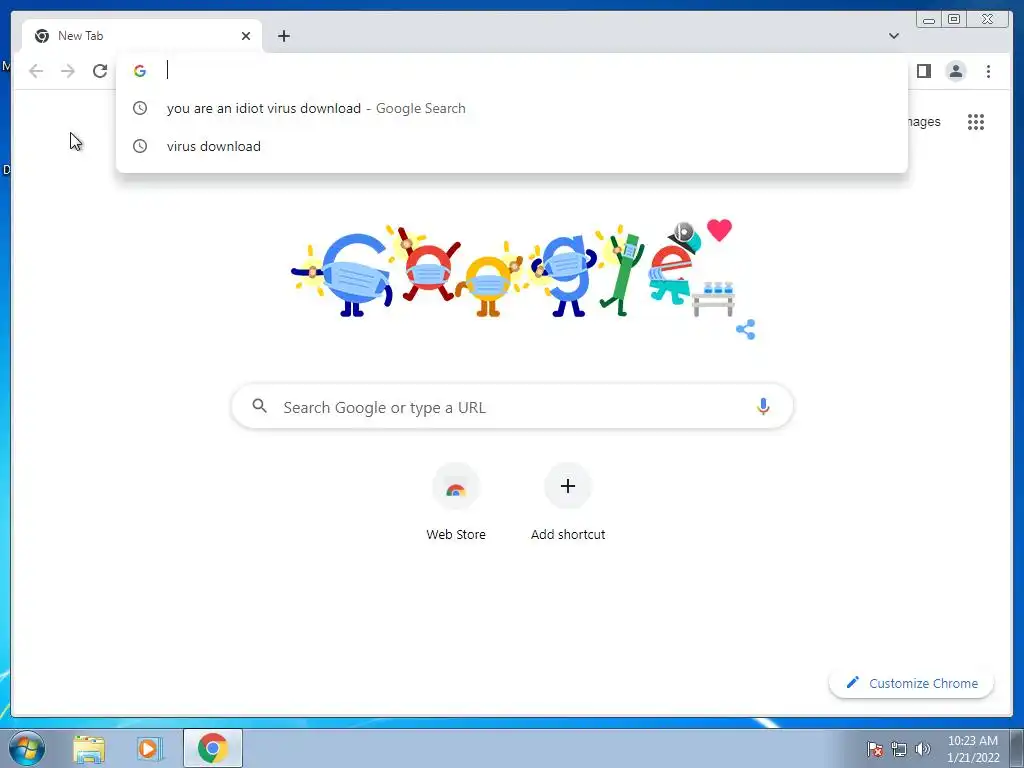
Task: Click the Customize Chrome button
Action: (x=911, y=683)
